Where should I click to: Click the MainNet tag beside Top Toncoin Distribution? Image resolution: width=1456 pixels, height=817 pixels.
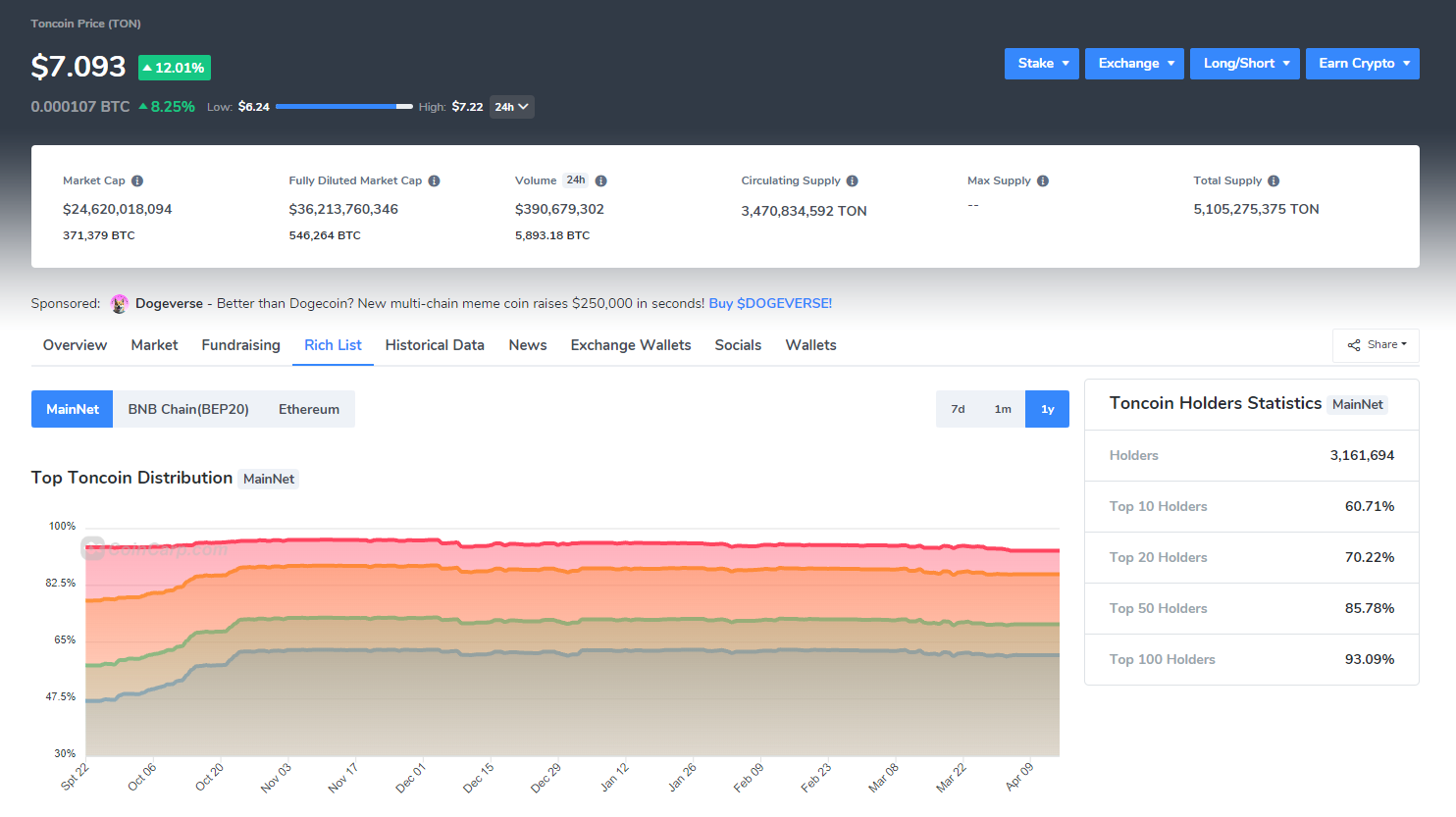pos(269,480)
